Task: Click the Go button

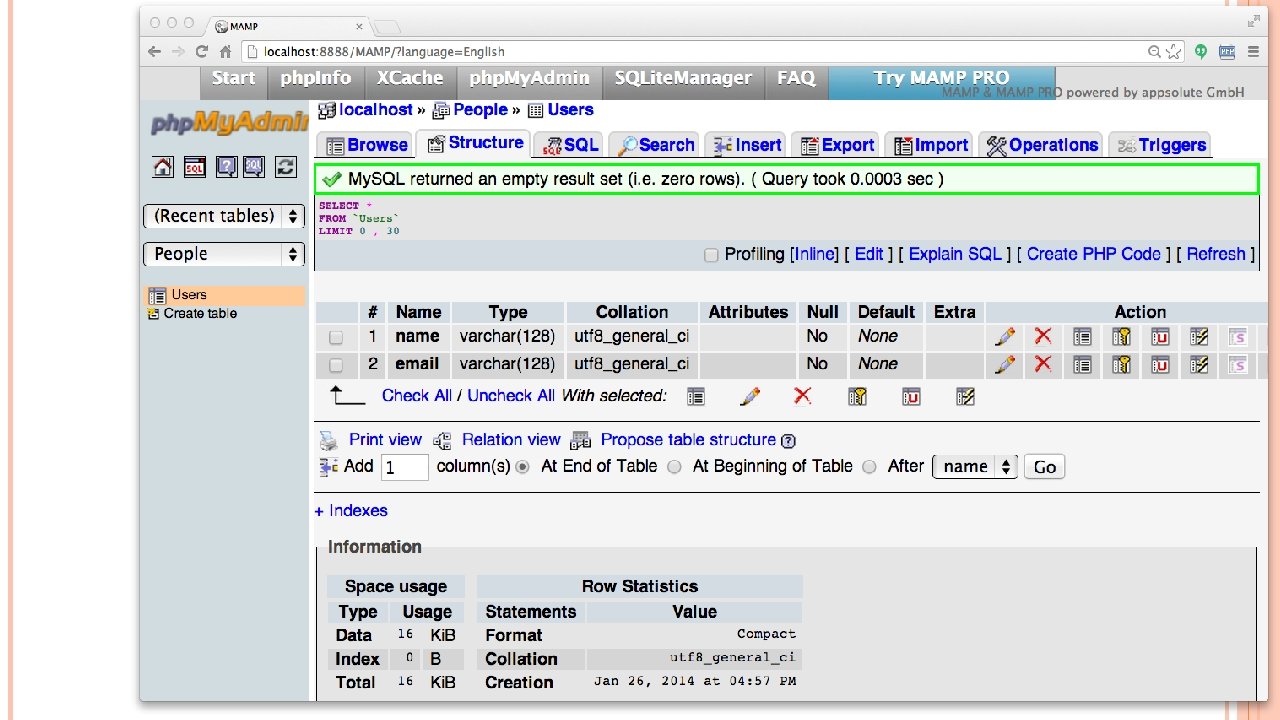Action: point(1045,467)
